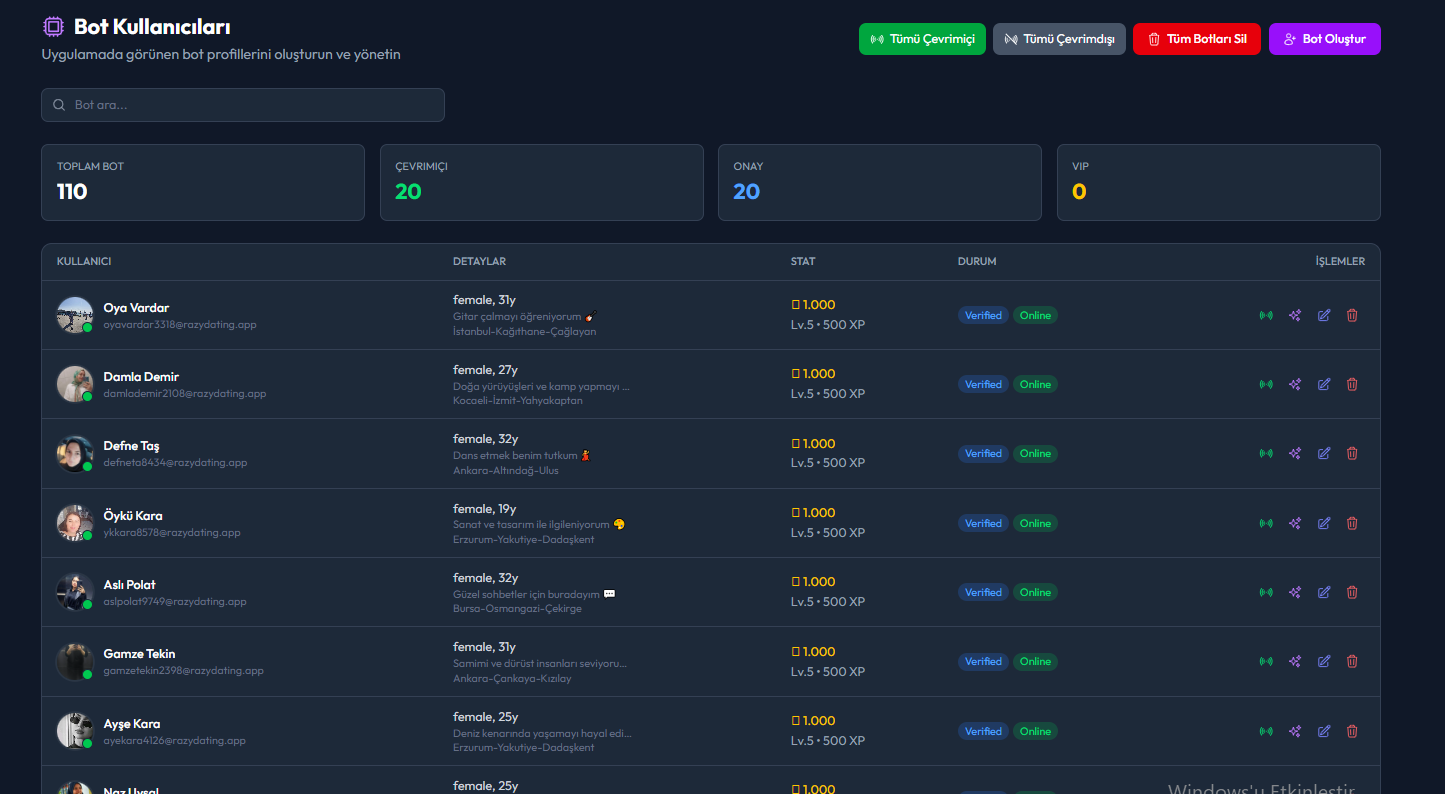1445x794 pixels.
Task: Delete the Gamze Tekin bot
Action: click(x=1352, y=661)
